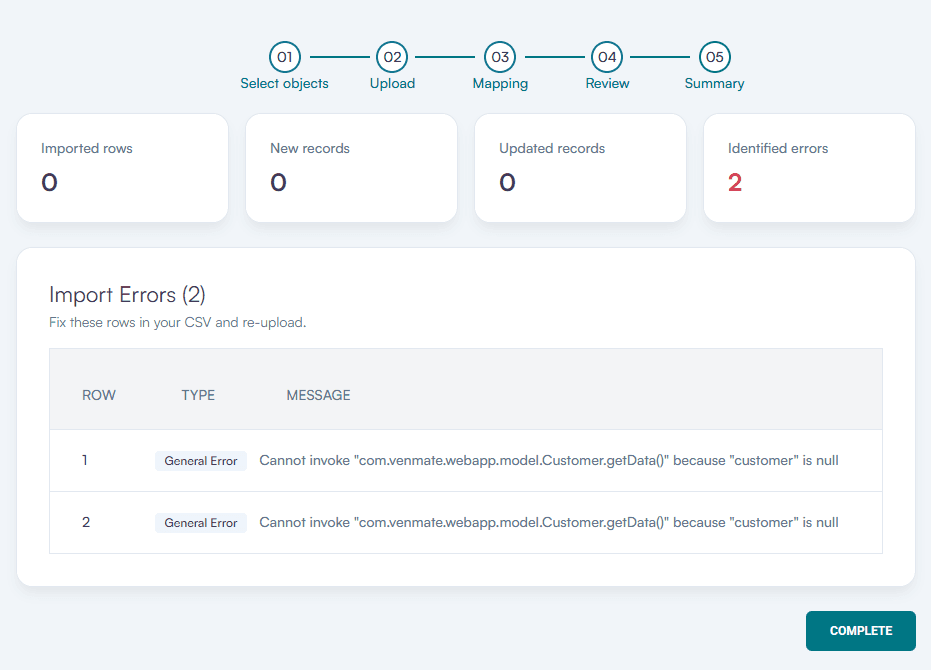
Task: Click the General Error badge on row 2
Action: click(200, 522)
